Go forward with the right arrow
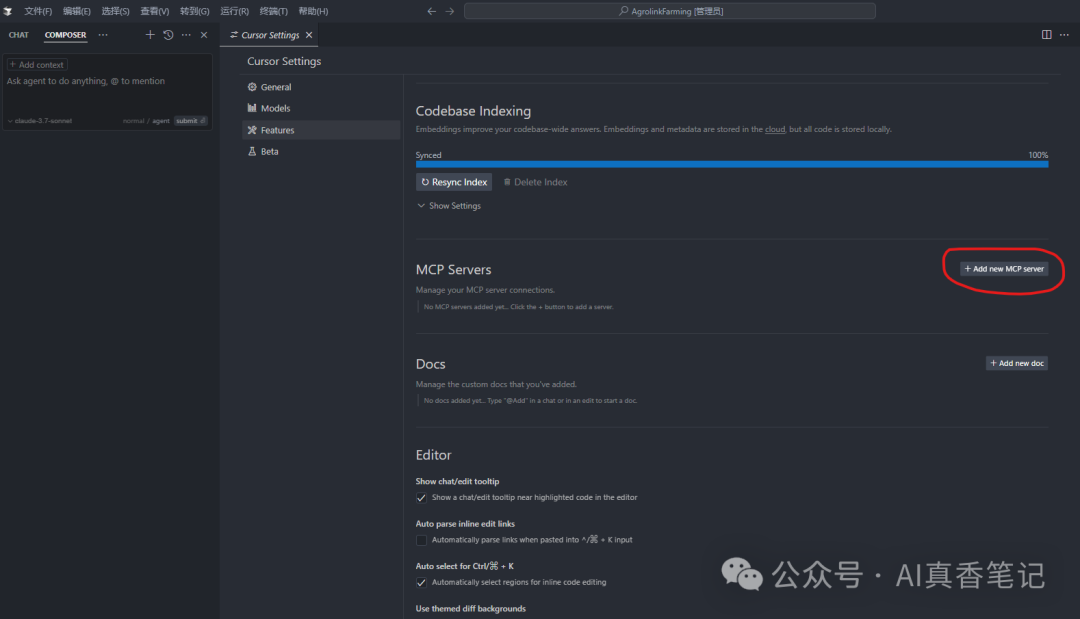 (x=450, y=11)
